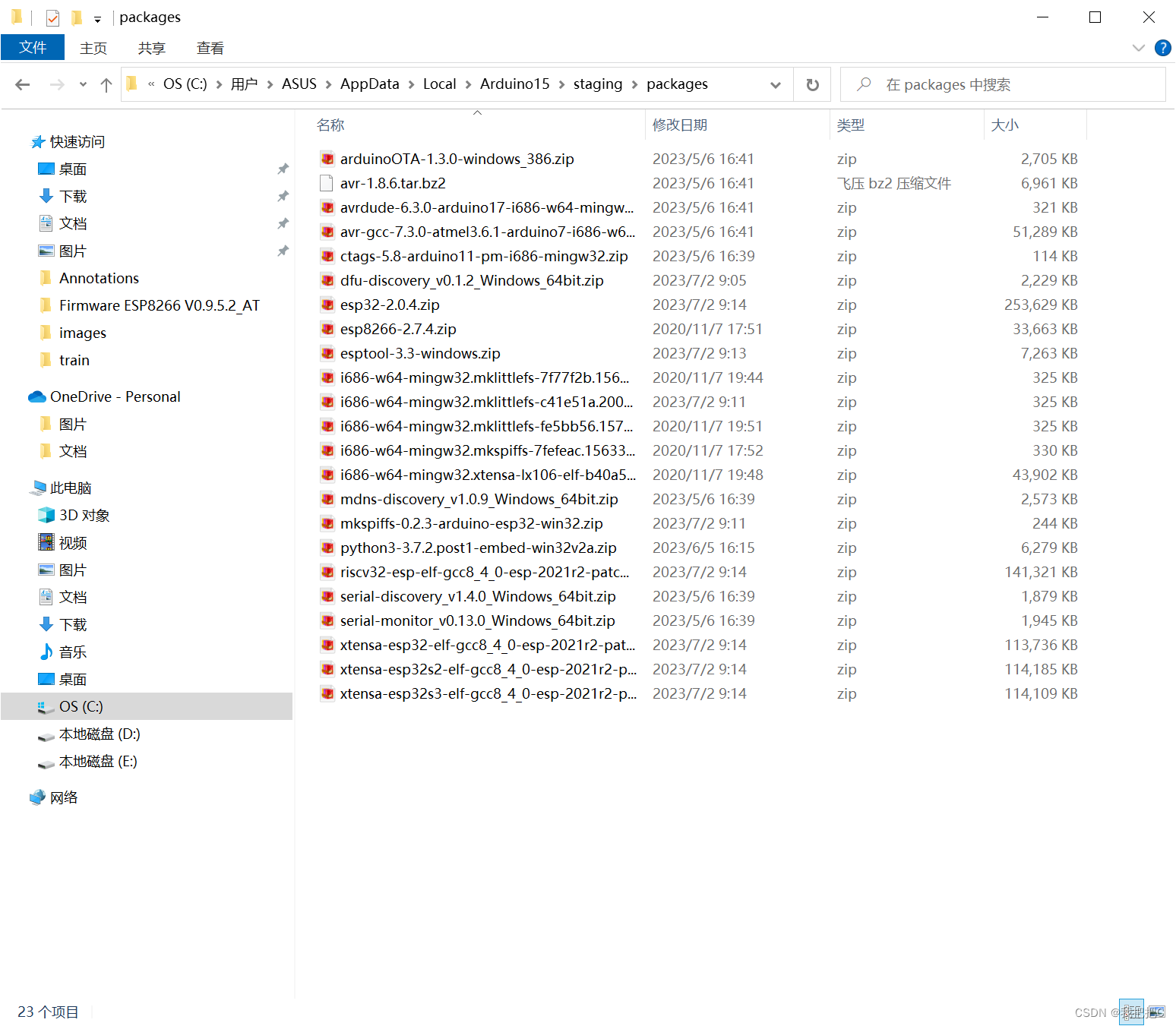Image resolution: width=1176 pixels, height=1026 pixels.
Task: Open recent locations dropdown arrow
Action: (x=83, y=84)
